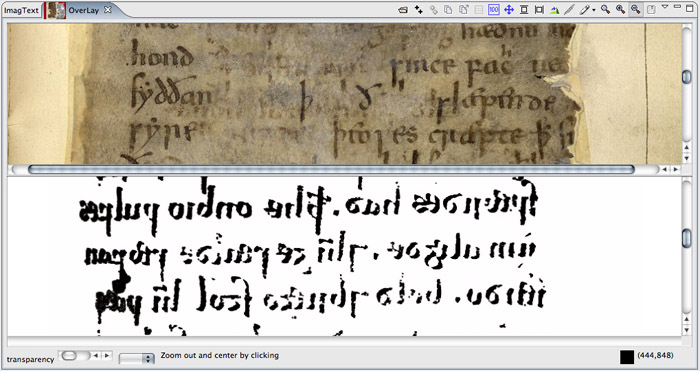Click down arrow of manuscript vertical scrollbar
The height and width of the screenshot is (371, 700).
(687, 158)
